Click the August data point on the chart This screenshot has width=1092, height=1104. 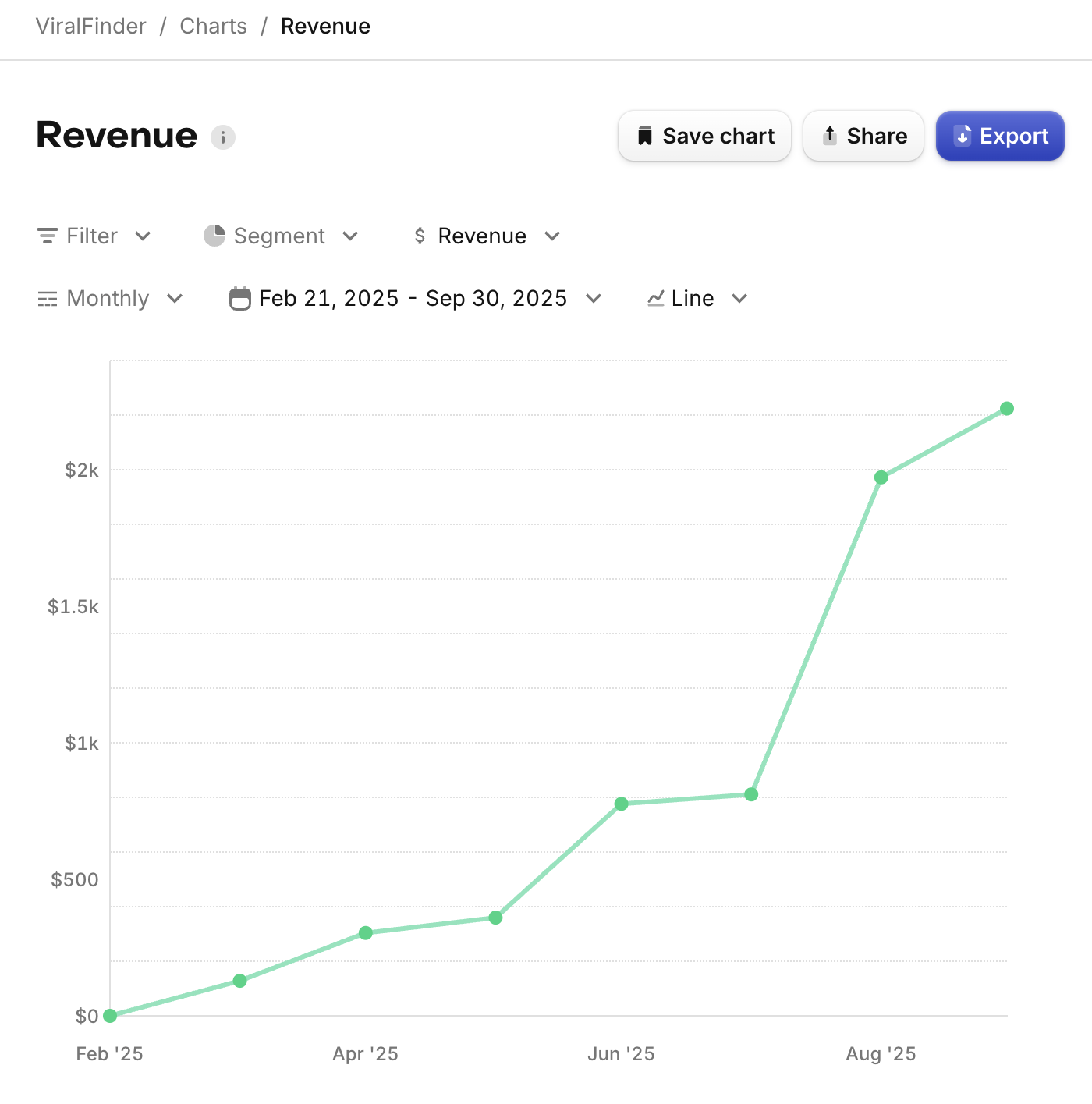[881, 477]
